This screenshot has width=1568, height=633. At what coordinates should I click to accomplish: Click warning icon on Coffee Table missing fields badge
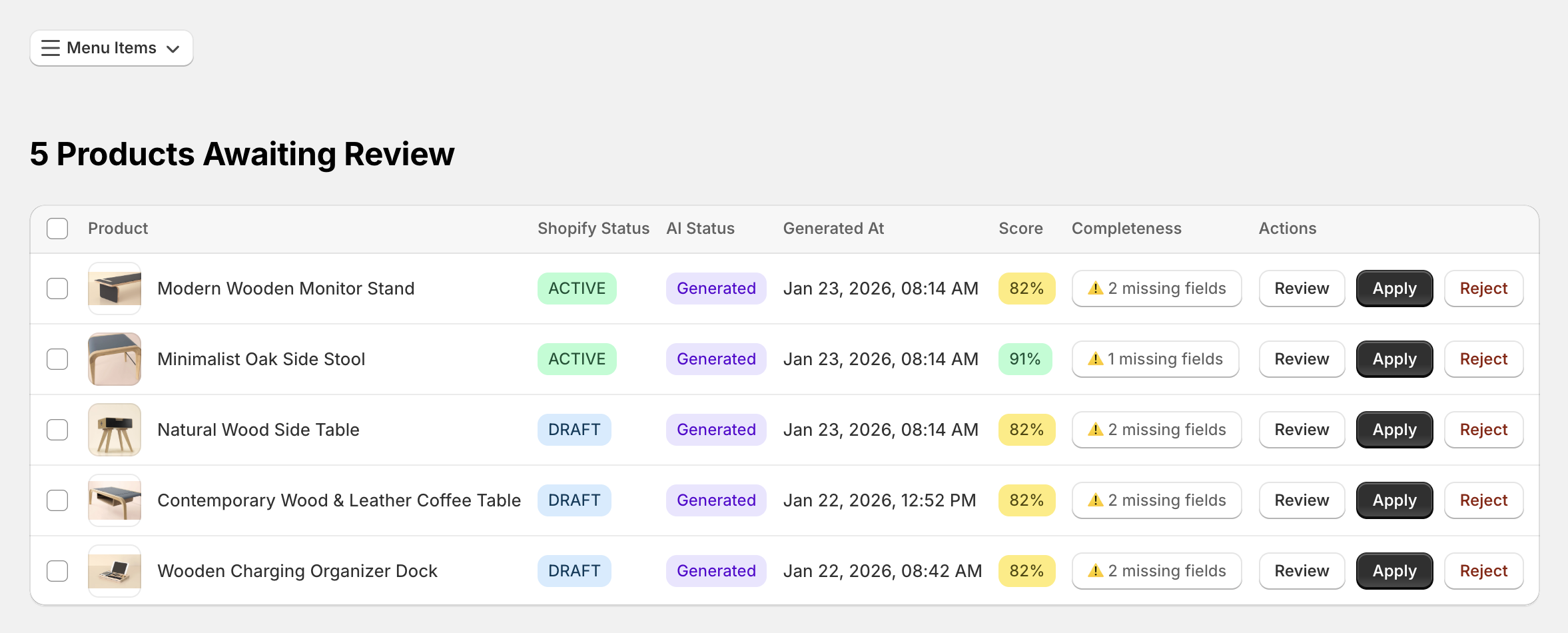point(1095,500)
